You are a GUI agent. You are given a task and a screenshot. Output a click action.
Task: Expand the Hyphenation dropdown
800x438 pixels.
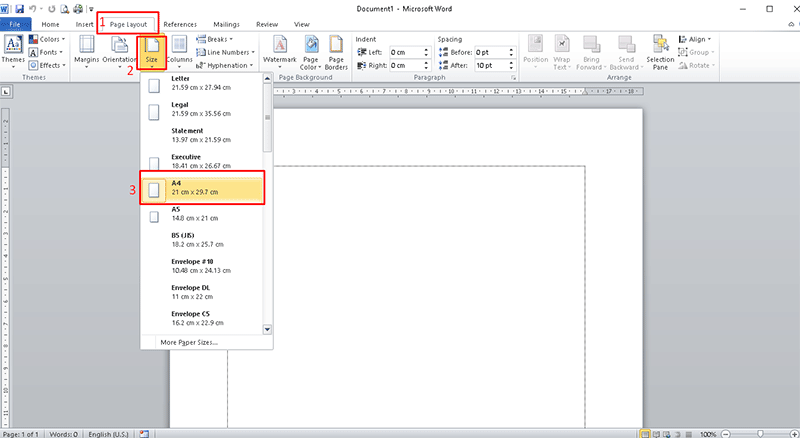pos(224,65)
